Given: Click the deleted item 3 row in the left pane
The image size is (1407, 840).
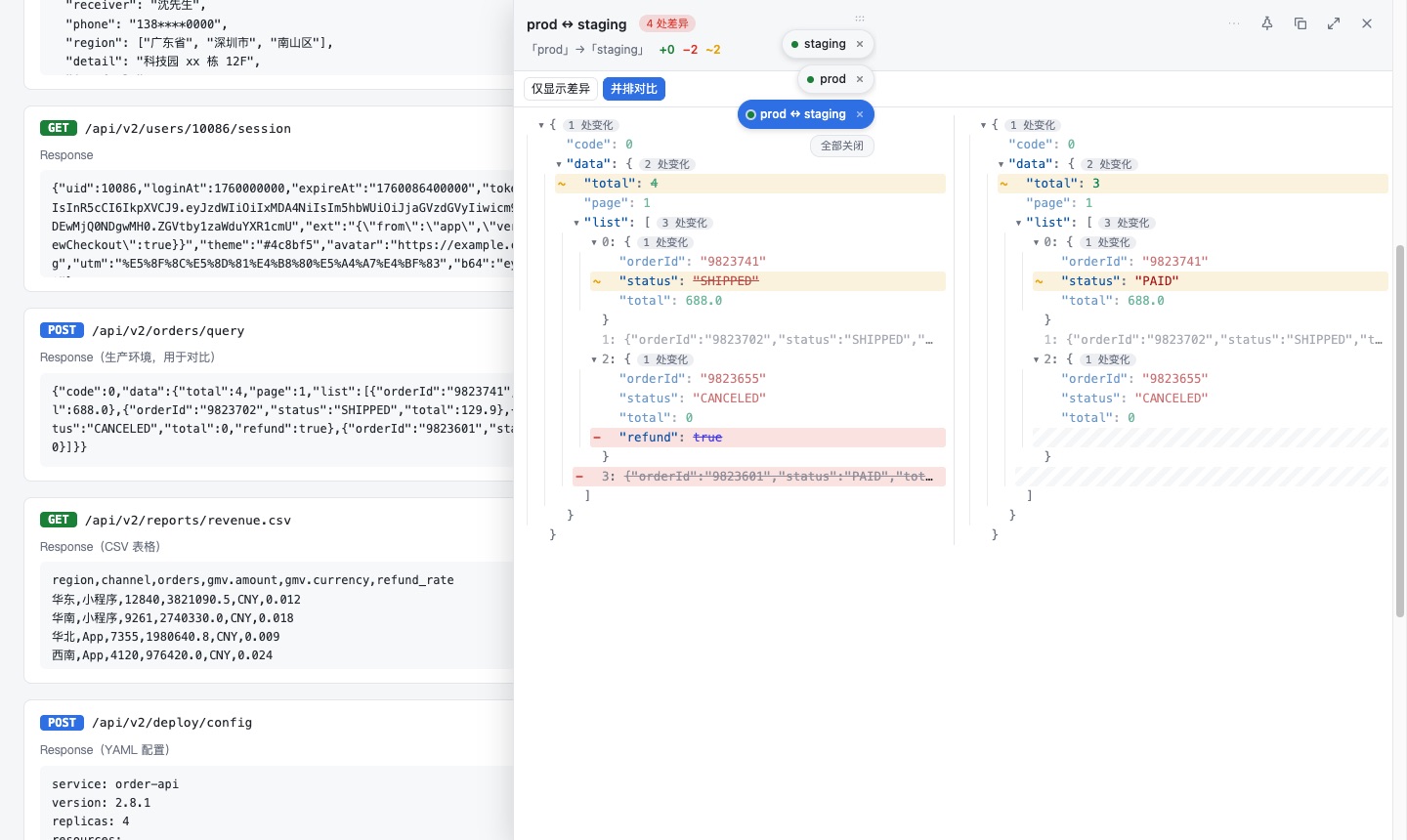Looking at the screenshot, I should (759, 477).
